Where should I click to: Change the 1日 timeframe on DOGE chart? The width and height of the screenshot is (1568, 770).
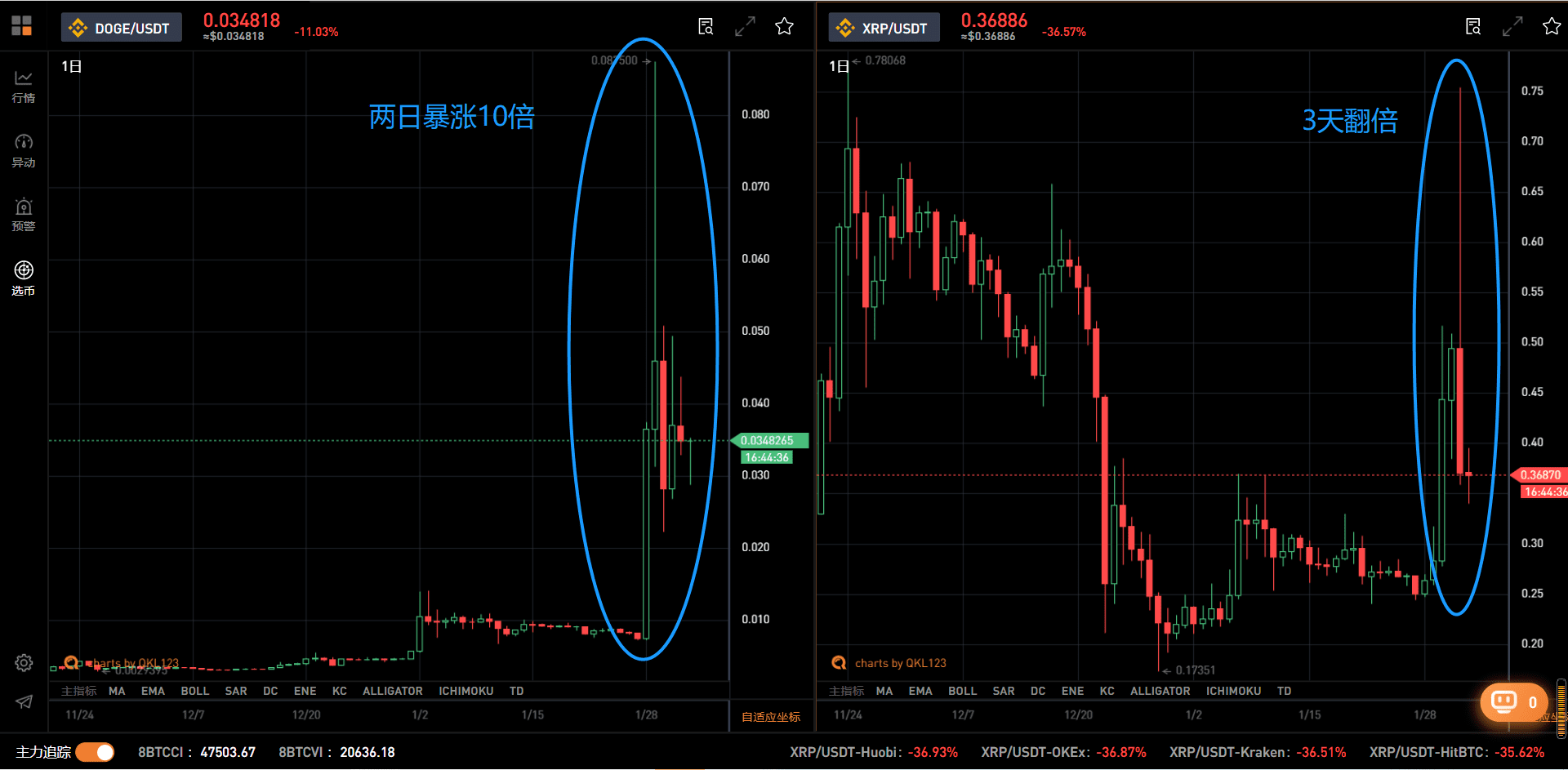(x=72, y=66)
